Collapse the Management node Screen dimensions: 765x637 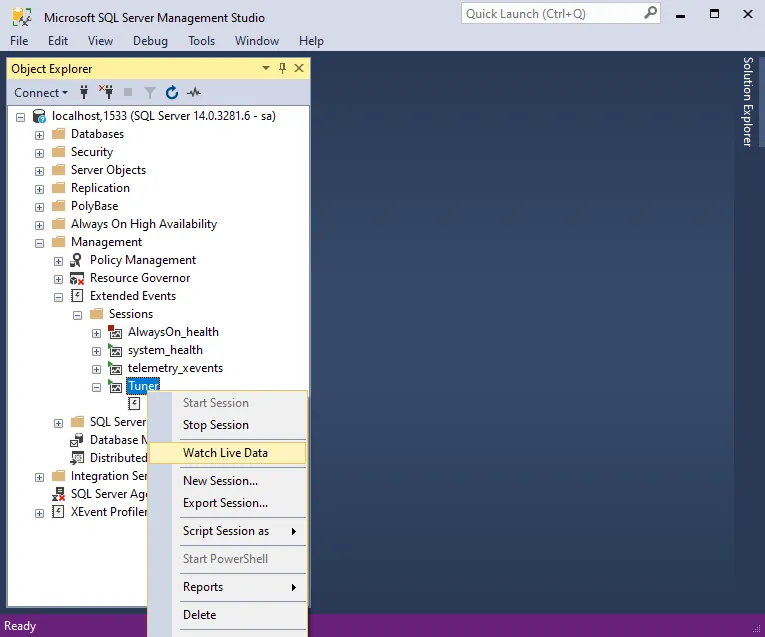coord(40,243)
